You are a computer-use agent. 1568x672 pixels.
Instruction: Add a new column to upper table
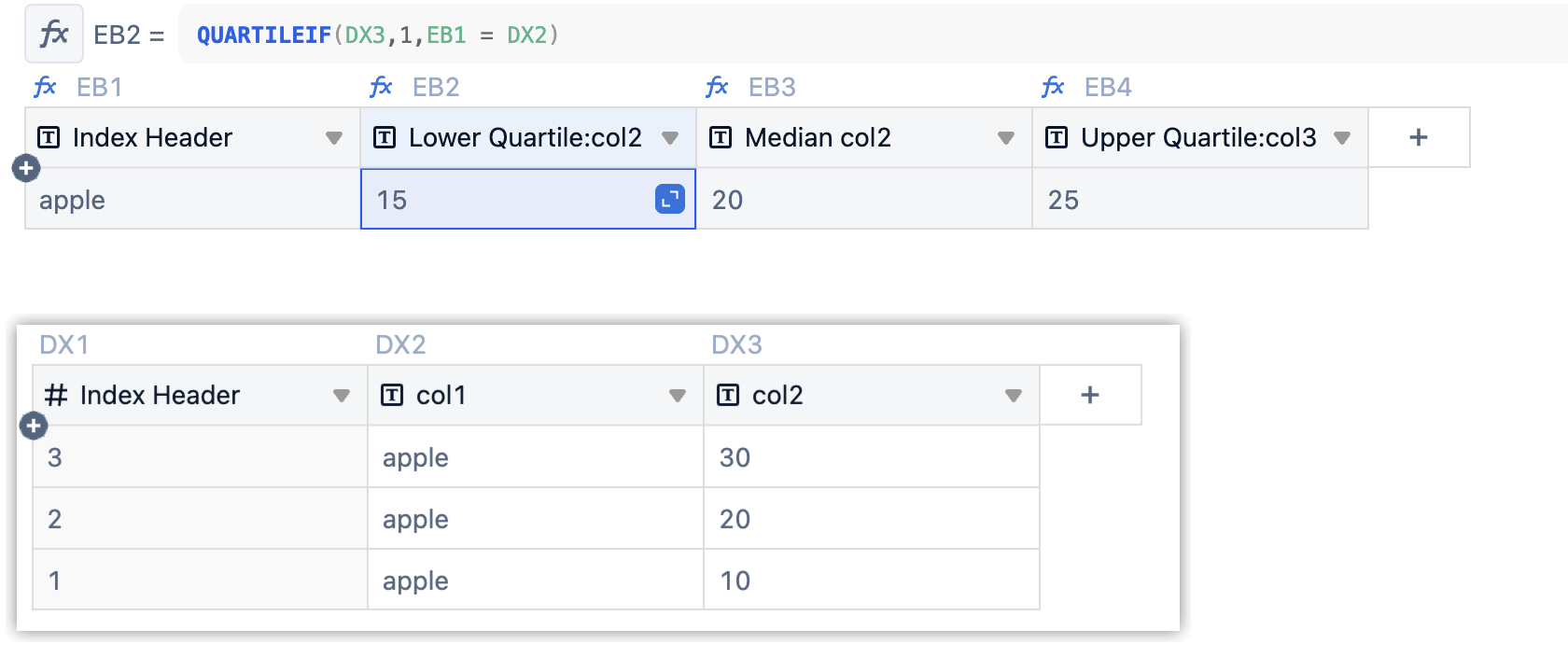tap(1419, 137)
